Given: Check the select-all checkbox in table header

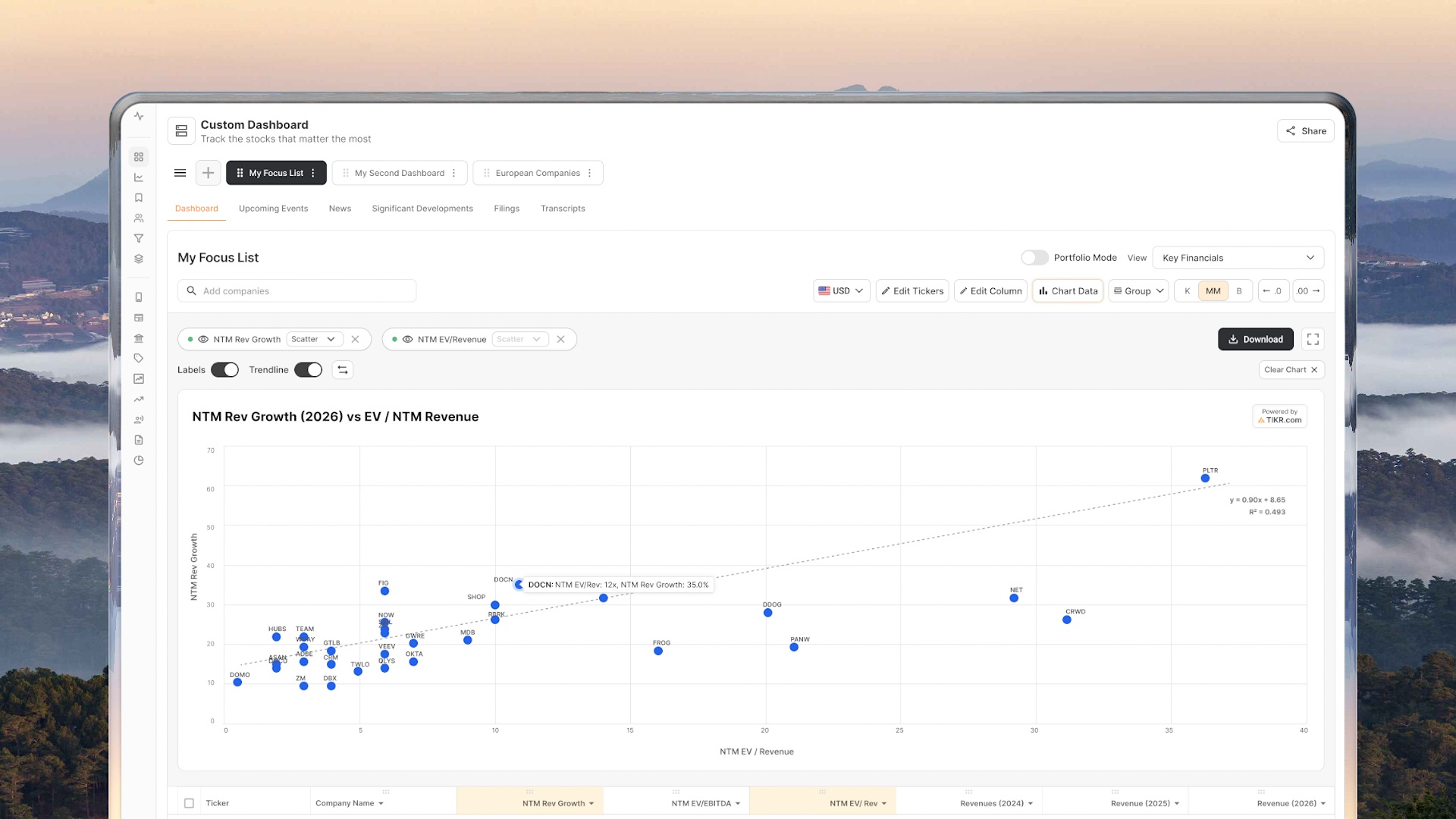Looking at the screenshot, I should tap(189, 803).
